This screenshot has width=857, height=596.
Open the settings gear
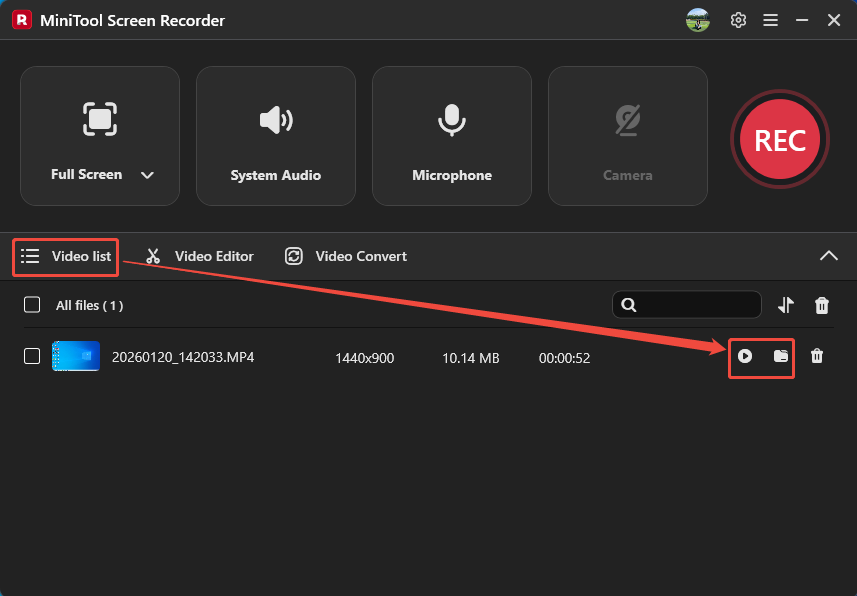pyautogui.click(x=738, y=19)
